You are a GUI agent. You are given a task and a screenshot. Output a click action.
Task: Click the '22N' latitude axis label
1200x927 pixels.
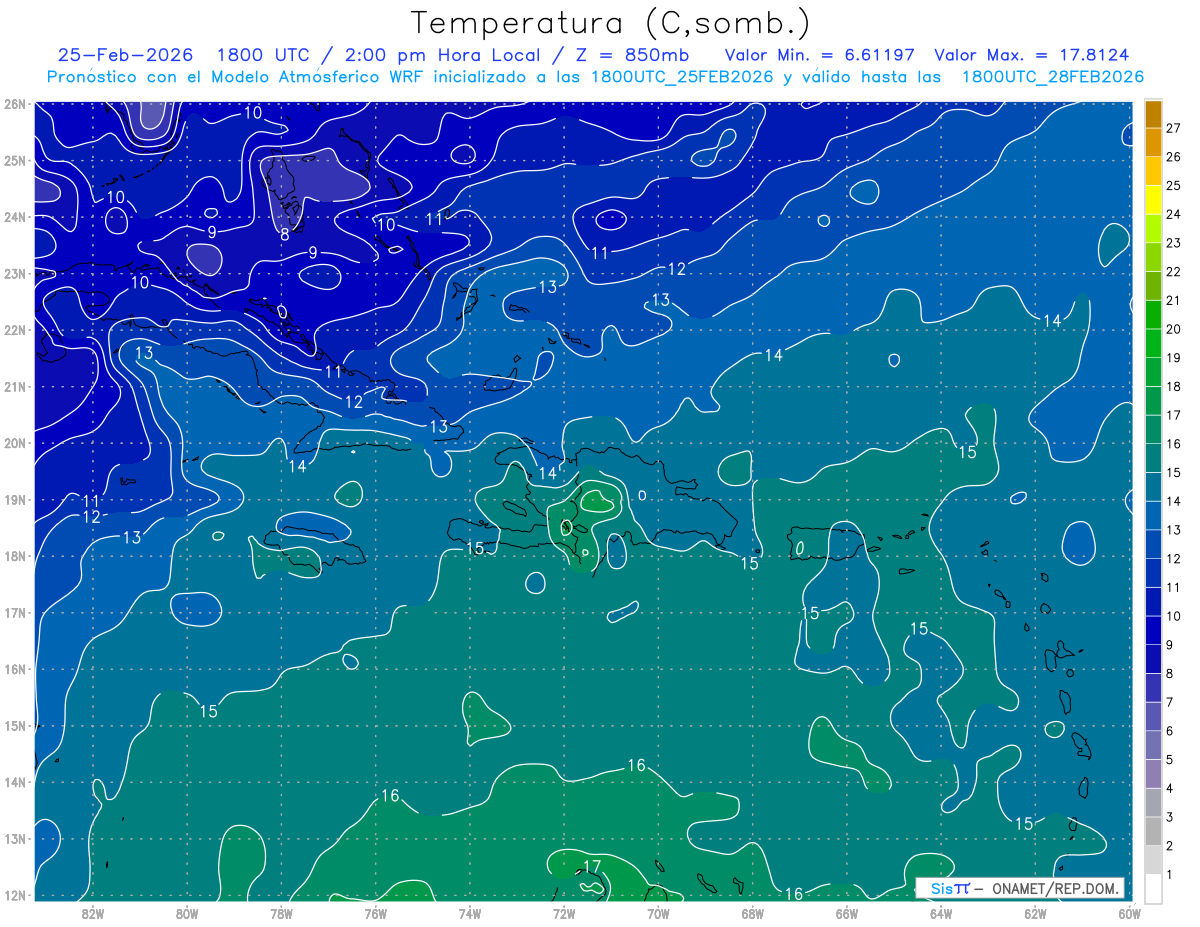click(14, 330)
